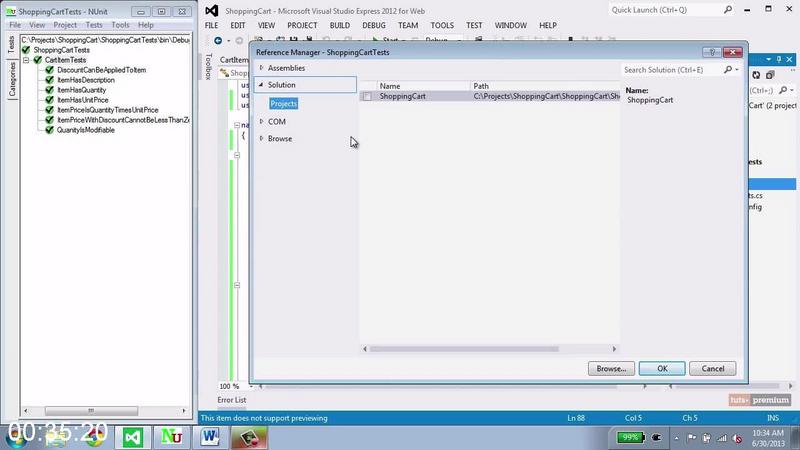Tick the ShoppingCart project checkbox
The height and width of the screenshot is (450, 800).
pyautogui.click(x=367, y=96)
